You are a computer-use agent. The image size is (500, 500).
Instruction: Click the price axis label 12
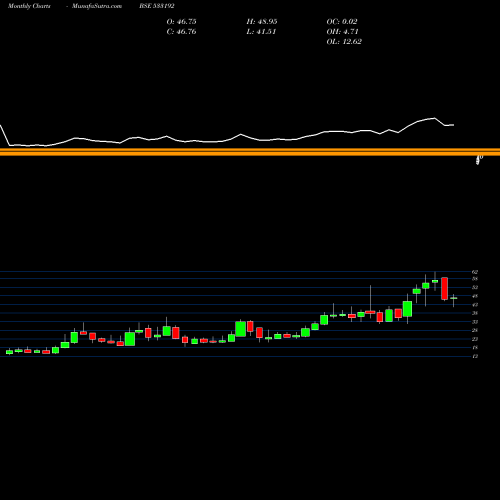click(475, 356)
